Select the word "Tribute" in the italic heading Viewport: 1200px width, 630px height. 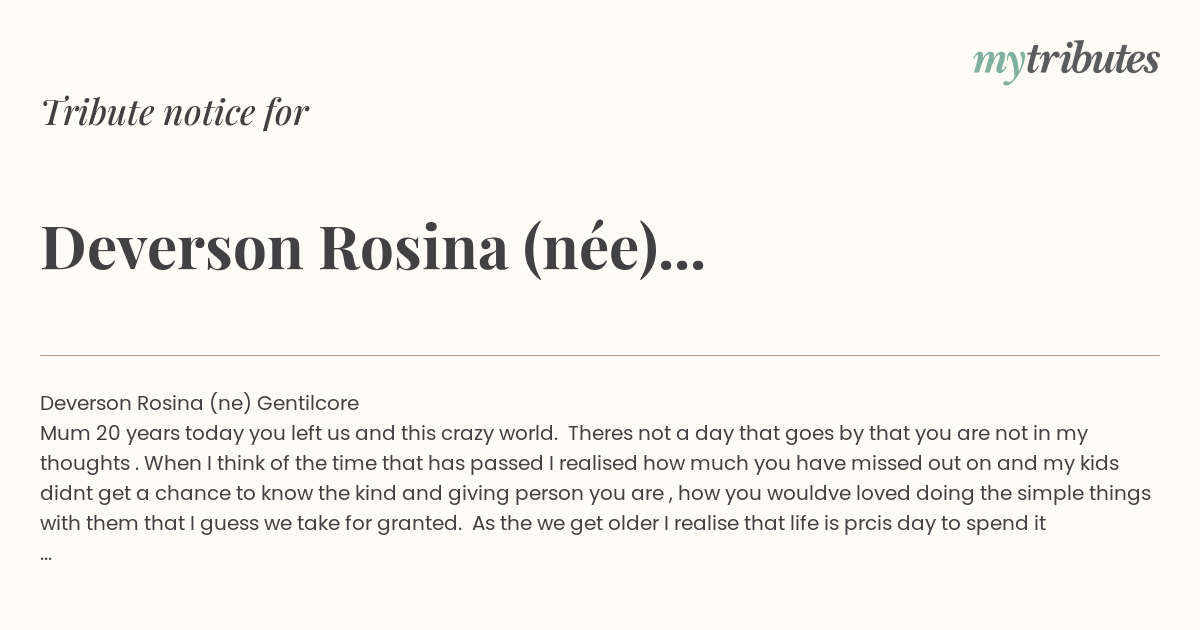pyautogui.click(x=96, y=112)
